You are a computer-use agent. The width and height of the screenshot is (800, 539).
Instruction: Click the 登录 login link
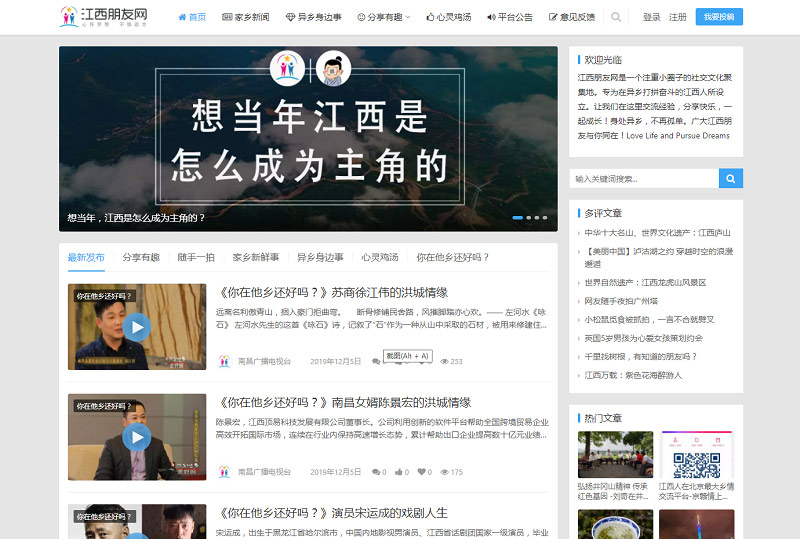click(x=651, y=17)
